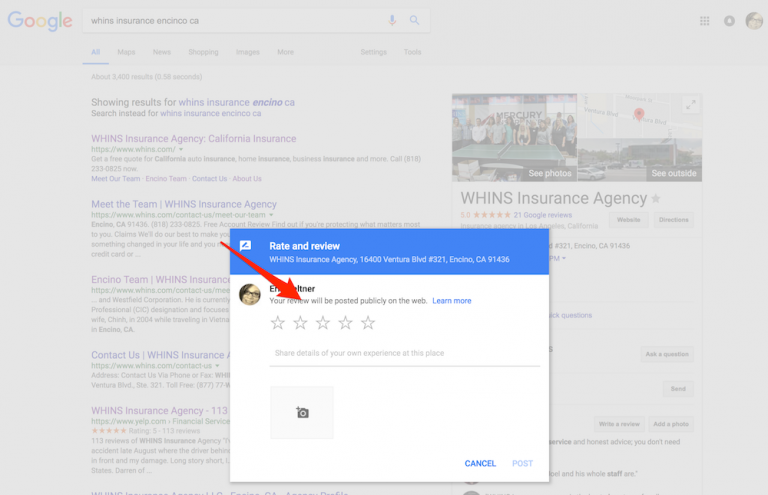Open the Google account profile avatar
The height and width of the screenshot is (495, 768).
[x=754, y=20]
